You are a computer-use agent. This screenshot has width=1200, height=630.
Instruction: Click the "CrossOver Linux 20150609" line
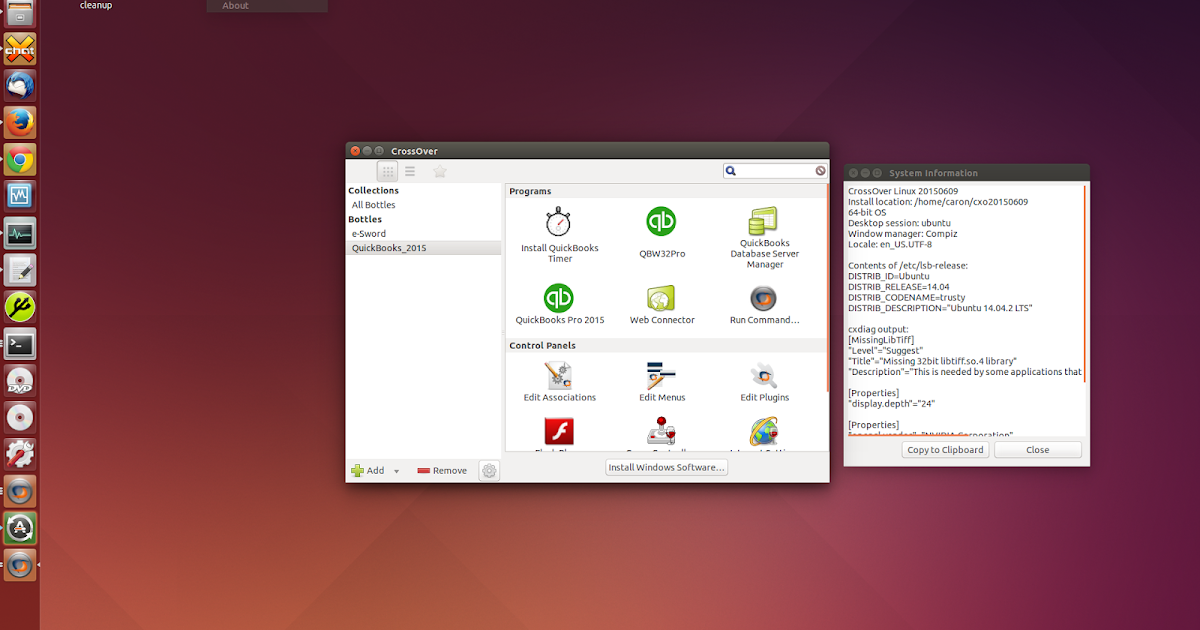tap(902, 190)
